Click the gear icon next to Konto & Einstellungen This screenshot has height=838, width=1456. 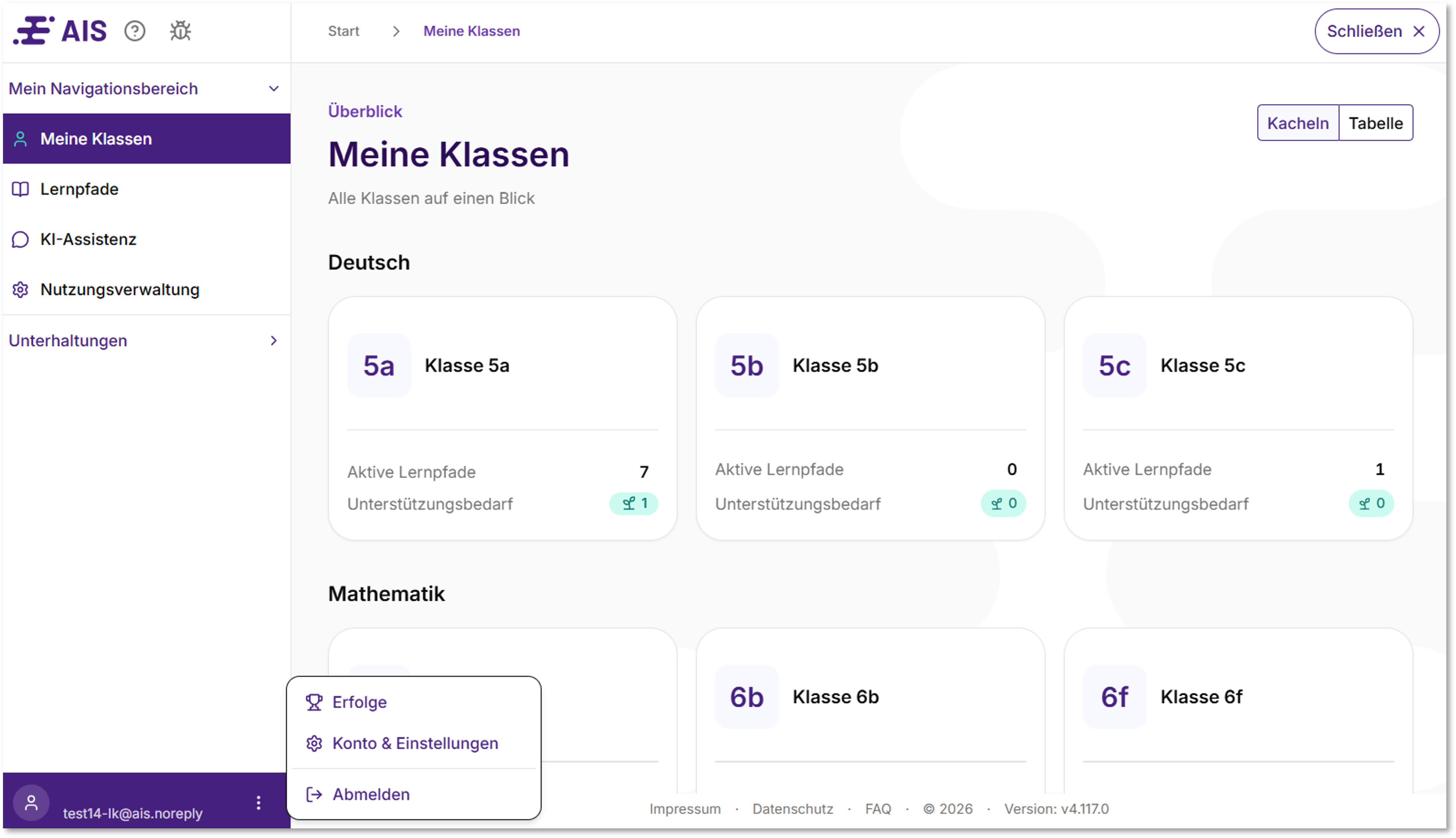click(x=314, y=743)
